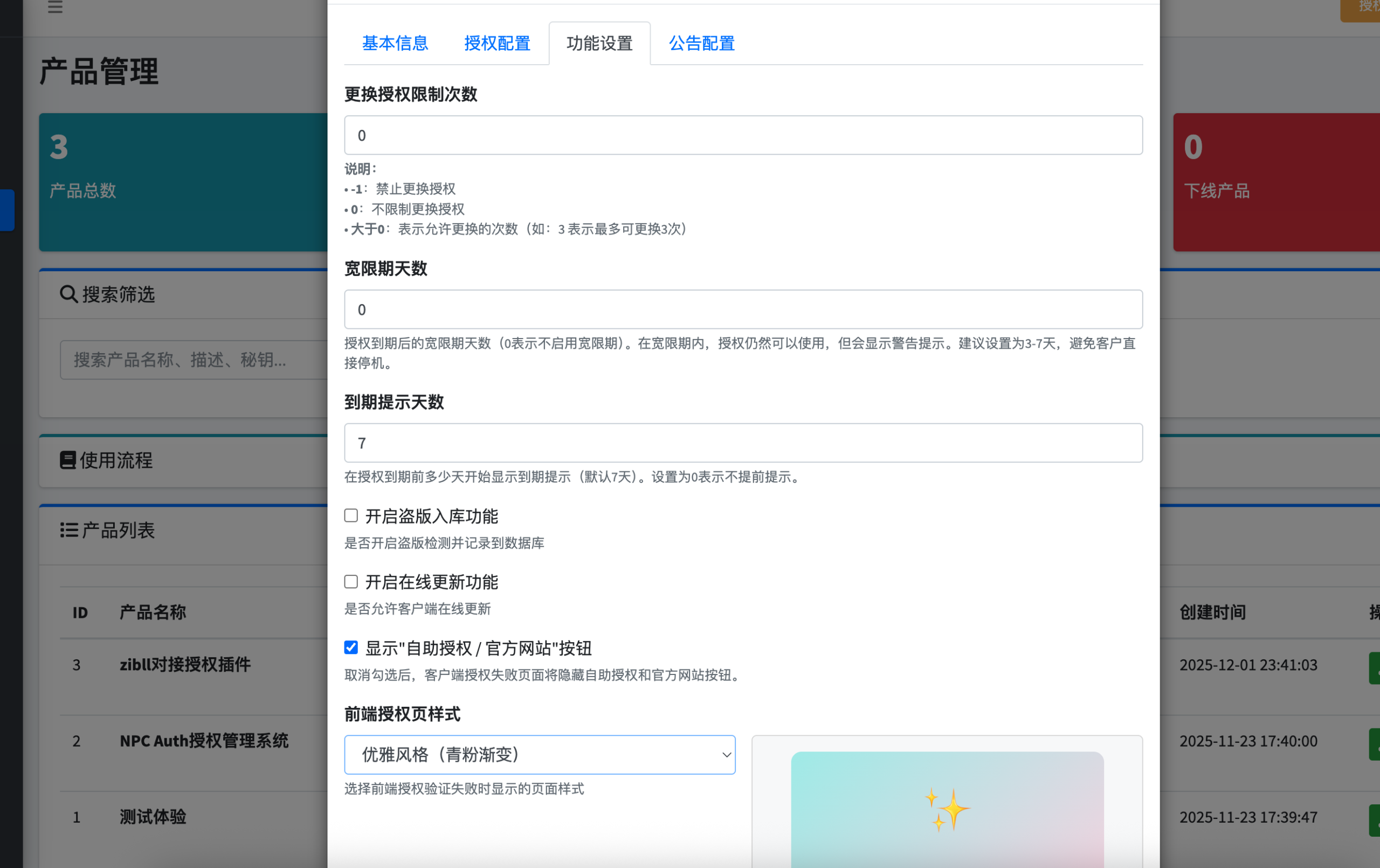This screenshot has height=868, width=1380.
Task: Enable the 开启在线更新功能 checkbox
Action: point(351,581)
